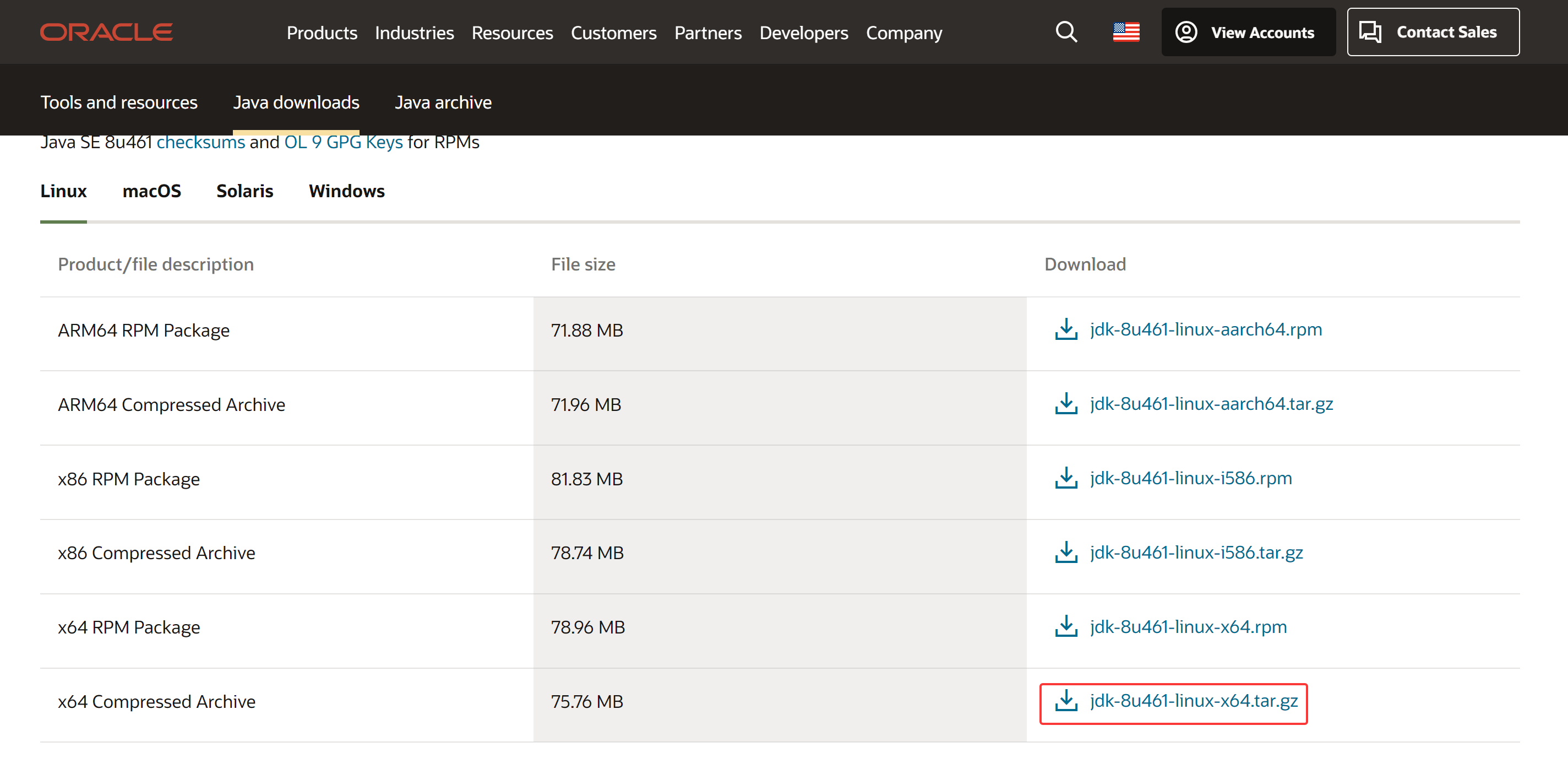Viewport: 1568px width, 758px height.
Task: Open the Products menu
Action: point(322,33)
